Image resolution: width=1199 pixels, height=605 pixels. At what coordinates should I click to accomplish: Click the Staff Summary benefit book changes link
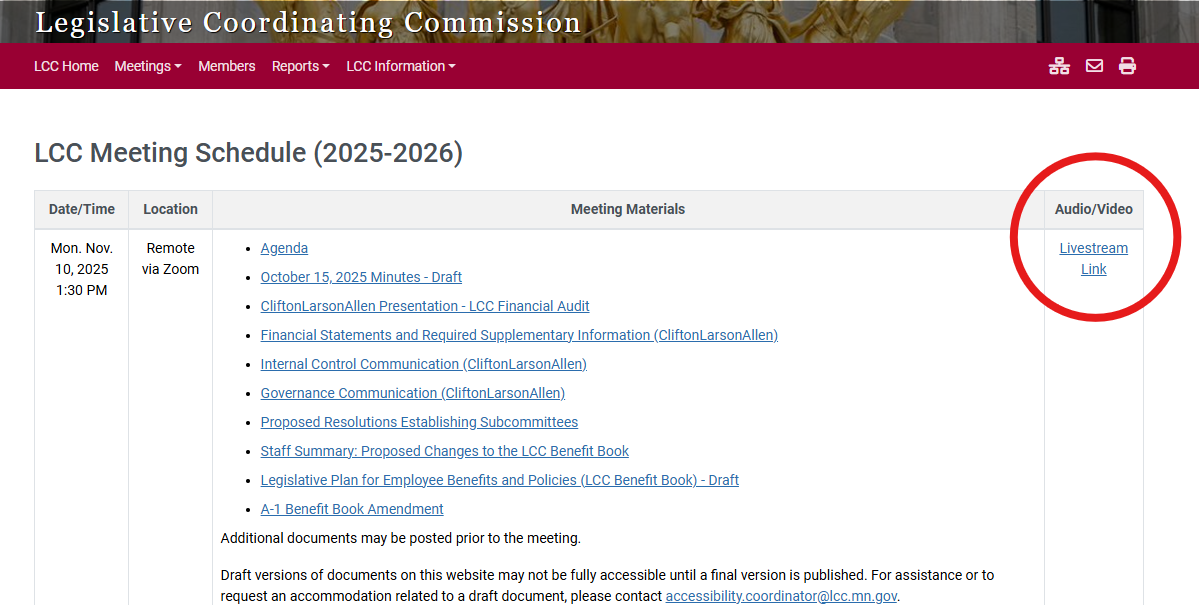(x=444, y=450)
